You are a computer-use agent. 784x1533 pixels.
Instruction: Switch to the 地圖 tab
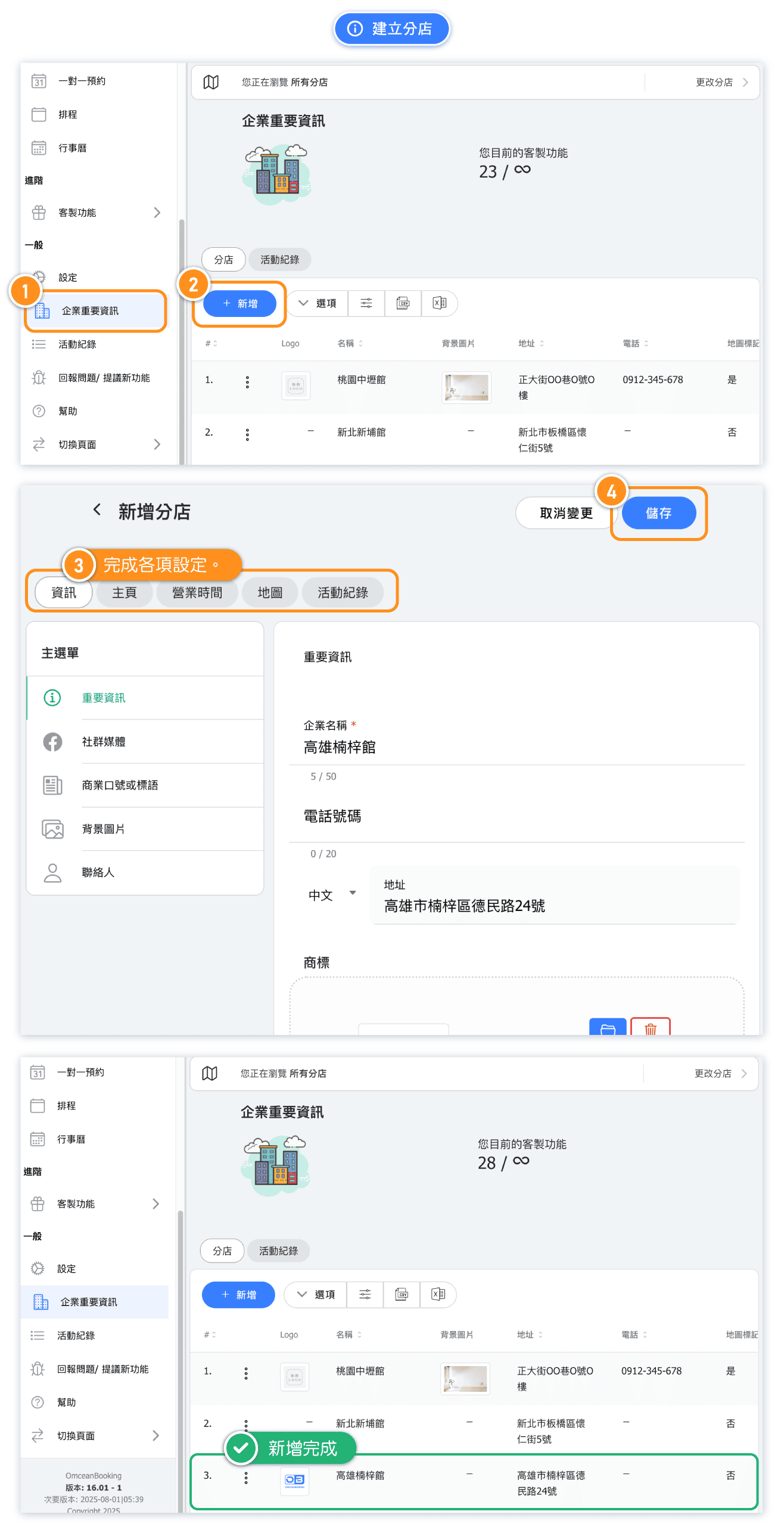tap(270, 593)
